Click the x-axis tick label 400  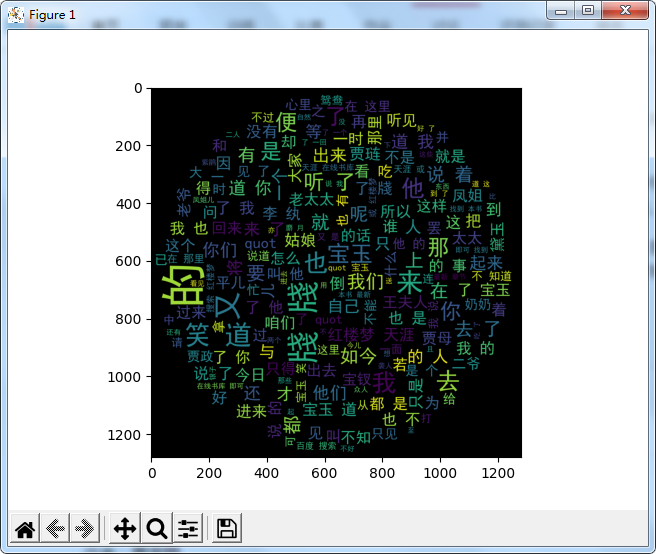(x=266, y=473)
